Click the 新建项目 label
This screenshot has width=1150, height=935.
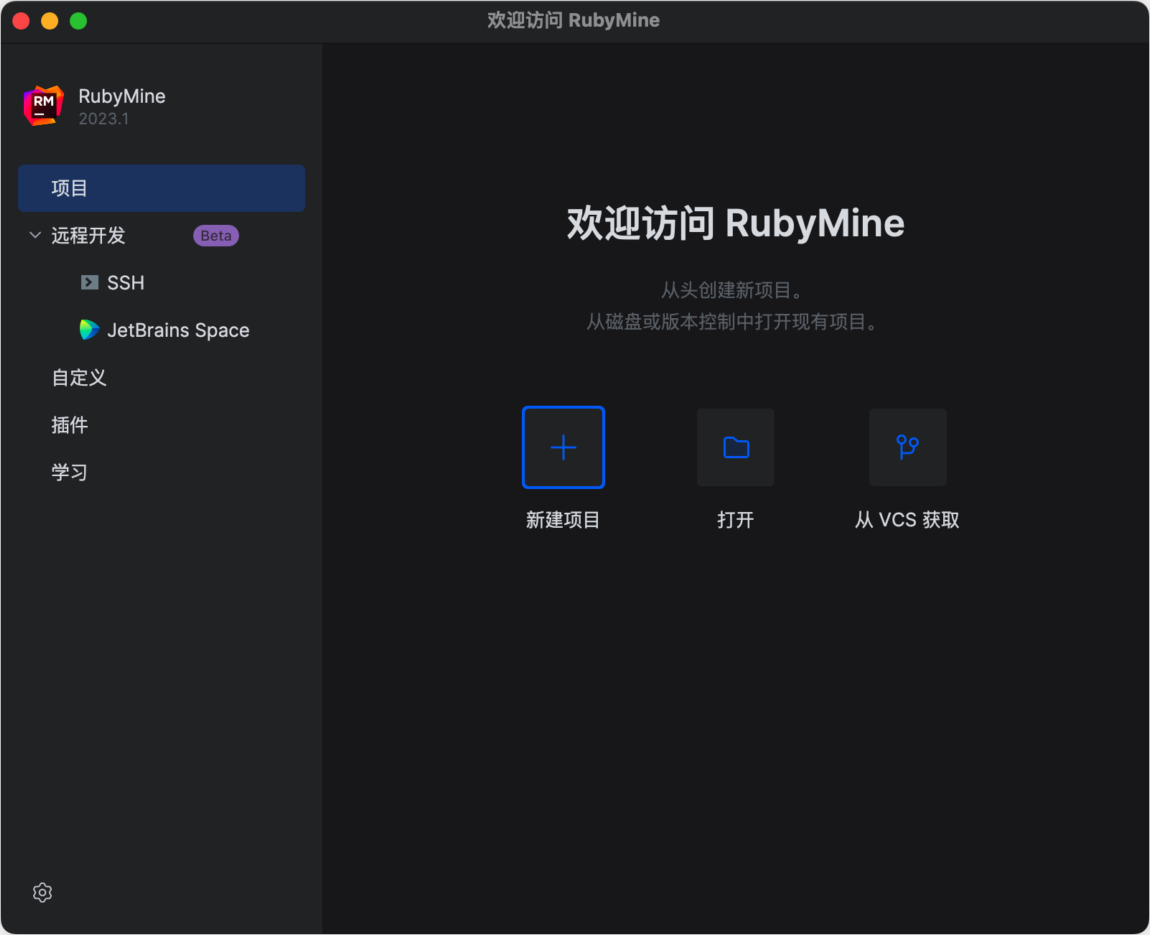[x=563, y=520]
